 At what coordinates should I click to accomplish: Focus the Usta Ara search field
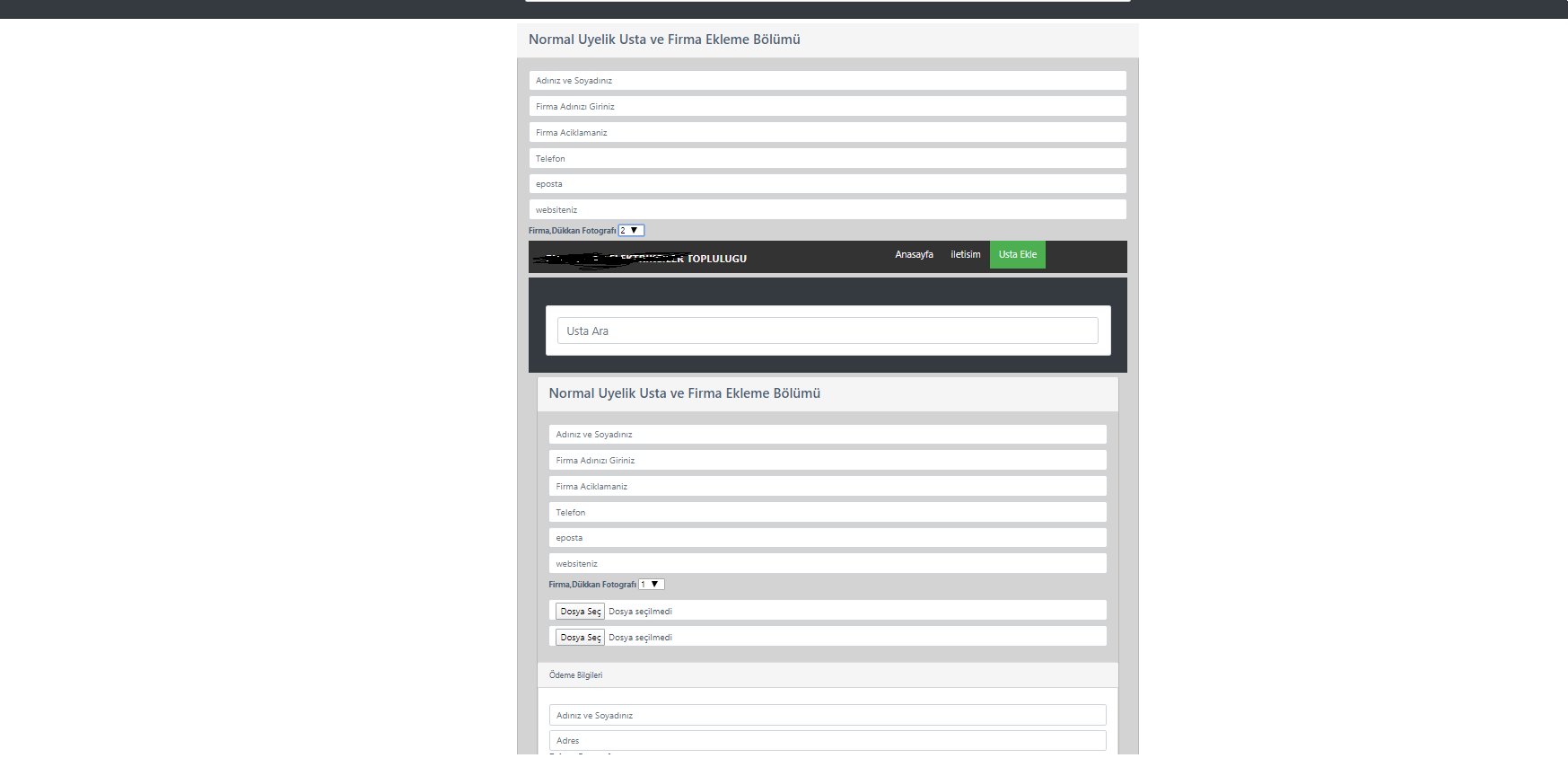828,331
